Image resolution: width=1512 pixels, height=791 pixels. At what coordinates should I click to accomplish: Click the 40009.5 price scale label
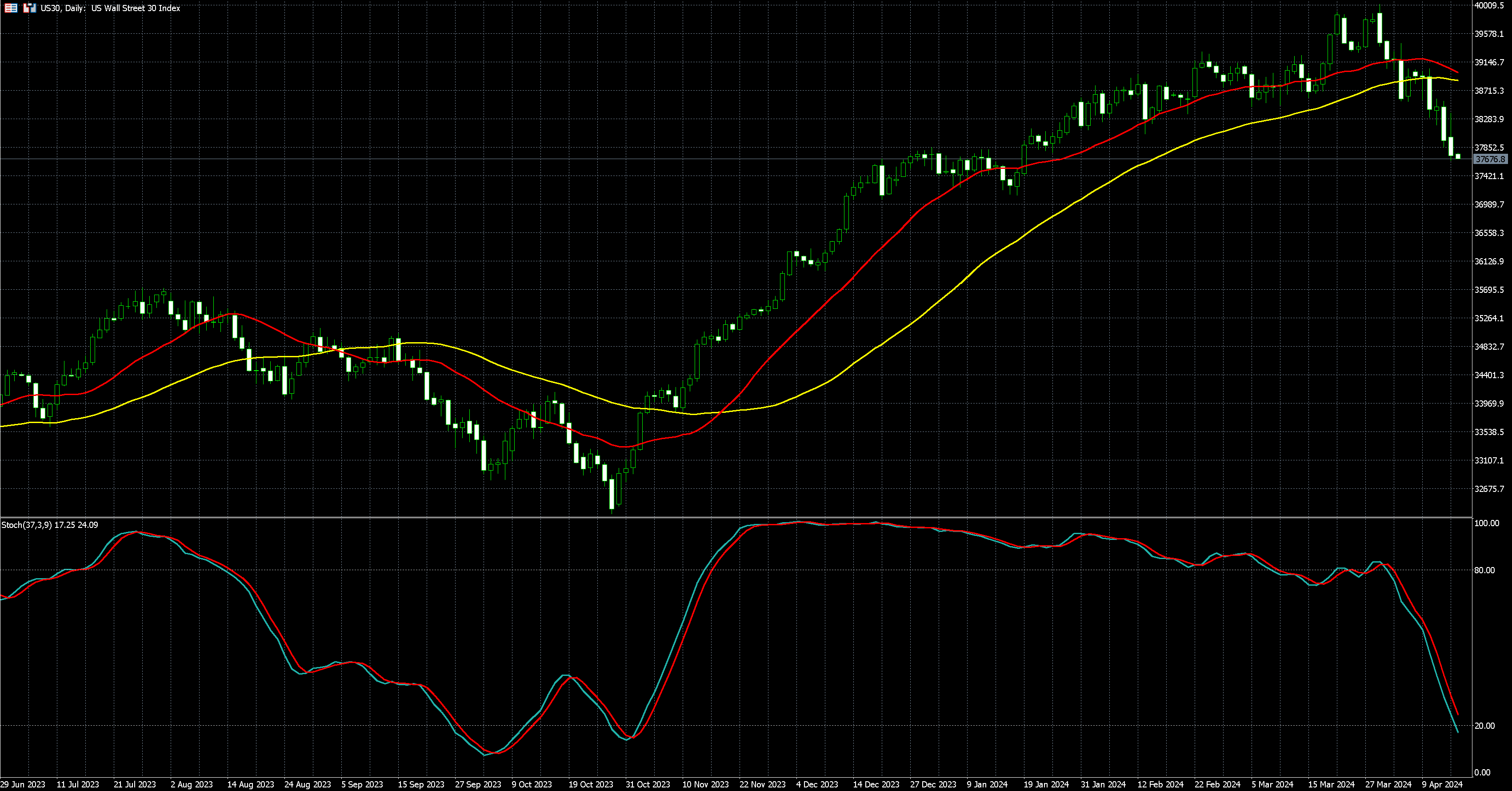1489,5
